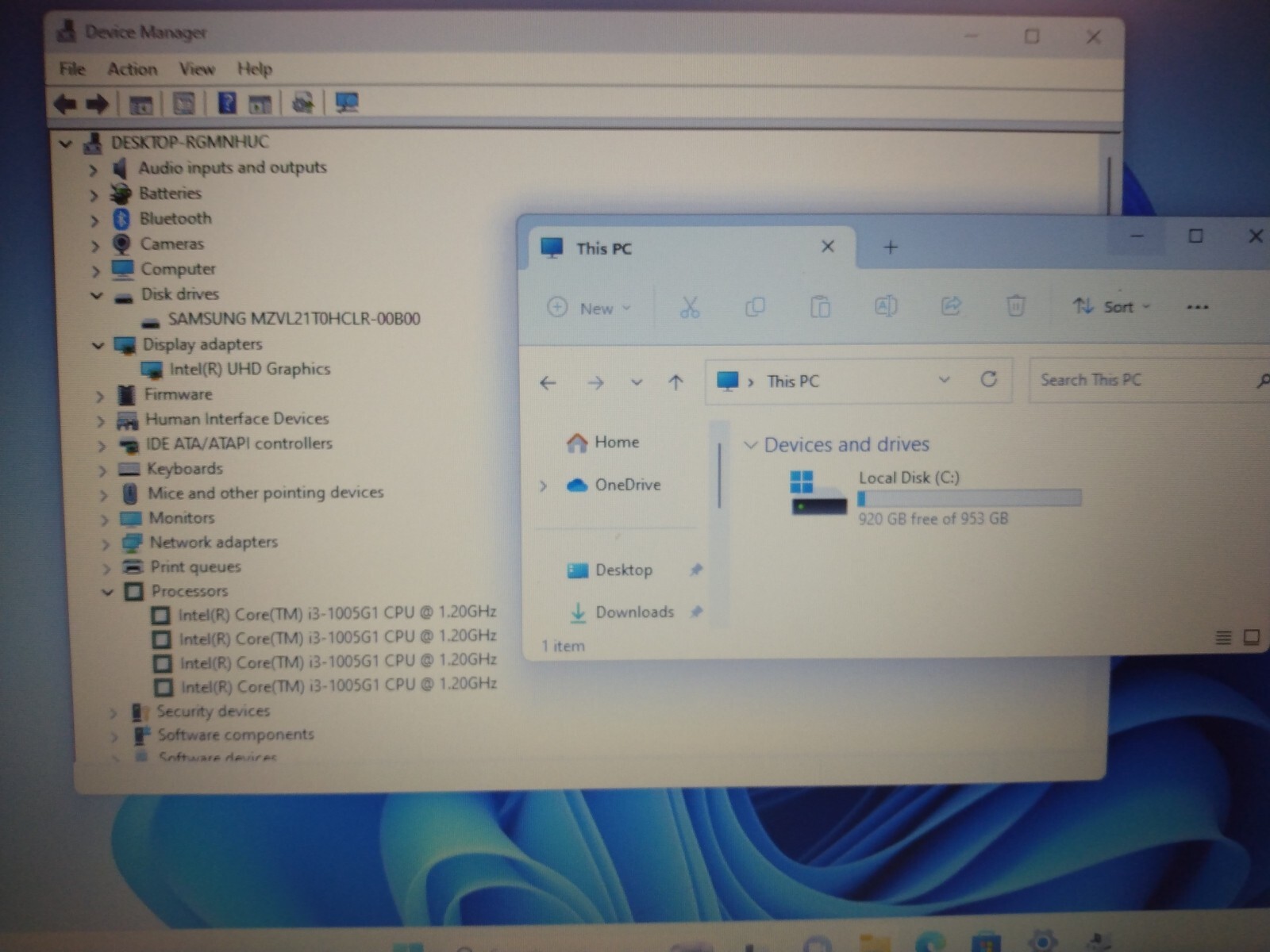
Task: Open Downloads quick access folder
Action: pyautogui.click(x=622, y=612)
